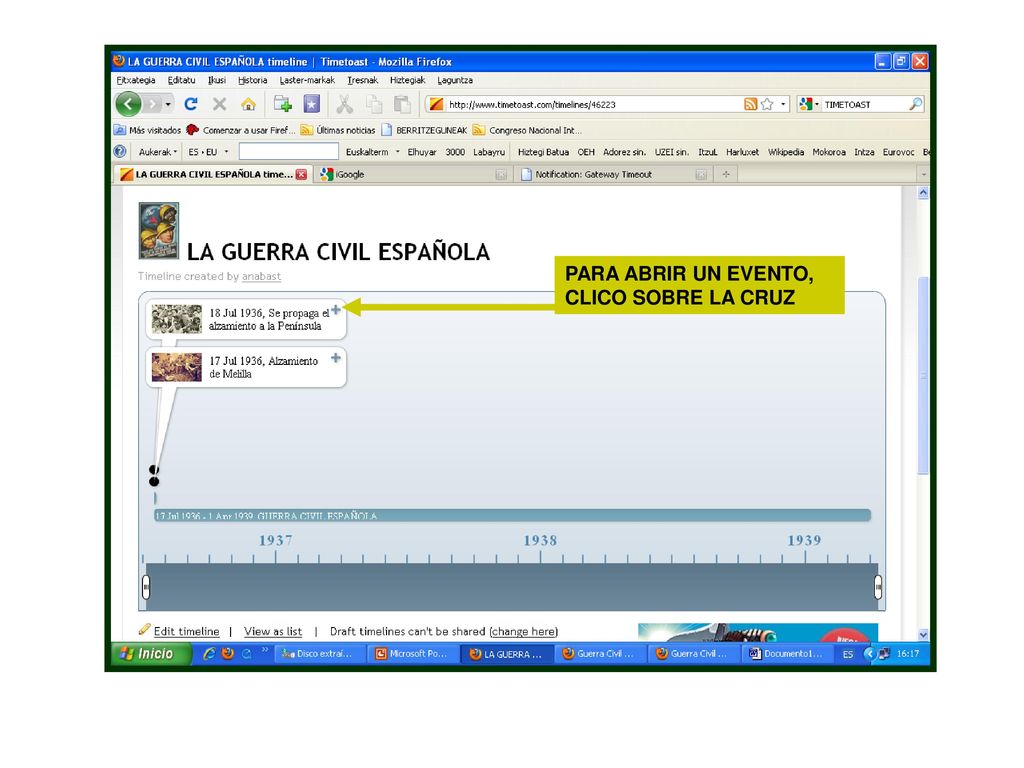The width and height of the screenshot is (1024, 768).
Task: Stop loading with the X toolbar icon
Action: (219, 104)
